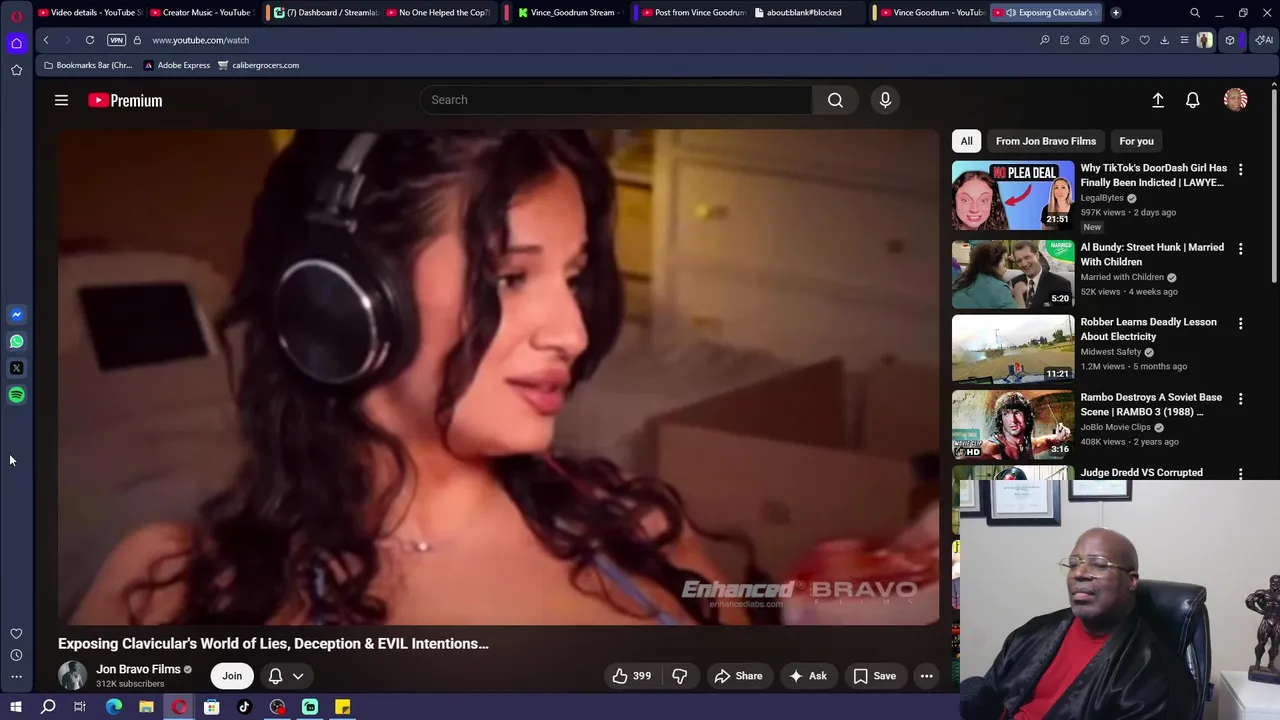Switch to 'Creator Music - YouTube' tab
The image size is (1280, 720).
(203, 13)
